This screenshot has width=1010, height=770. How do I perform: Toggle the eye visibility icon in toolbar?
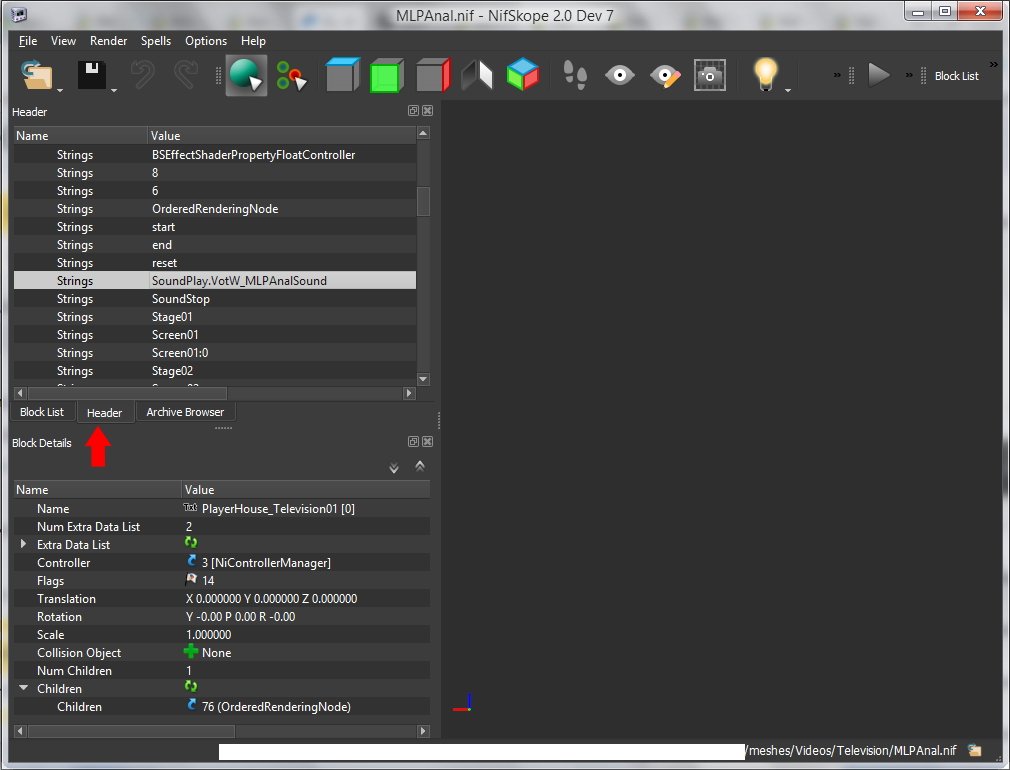coord(620,75)
